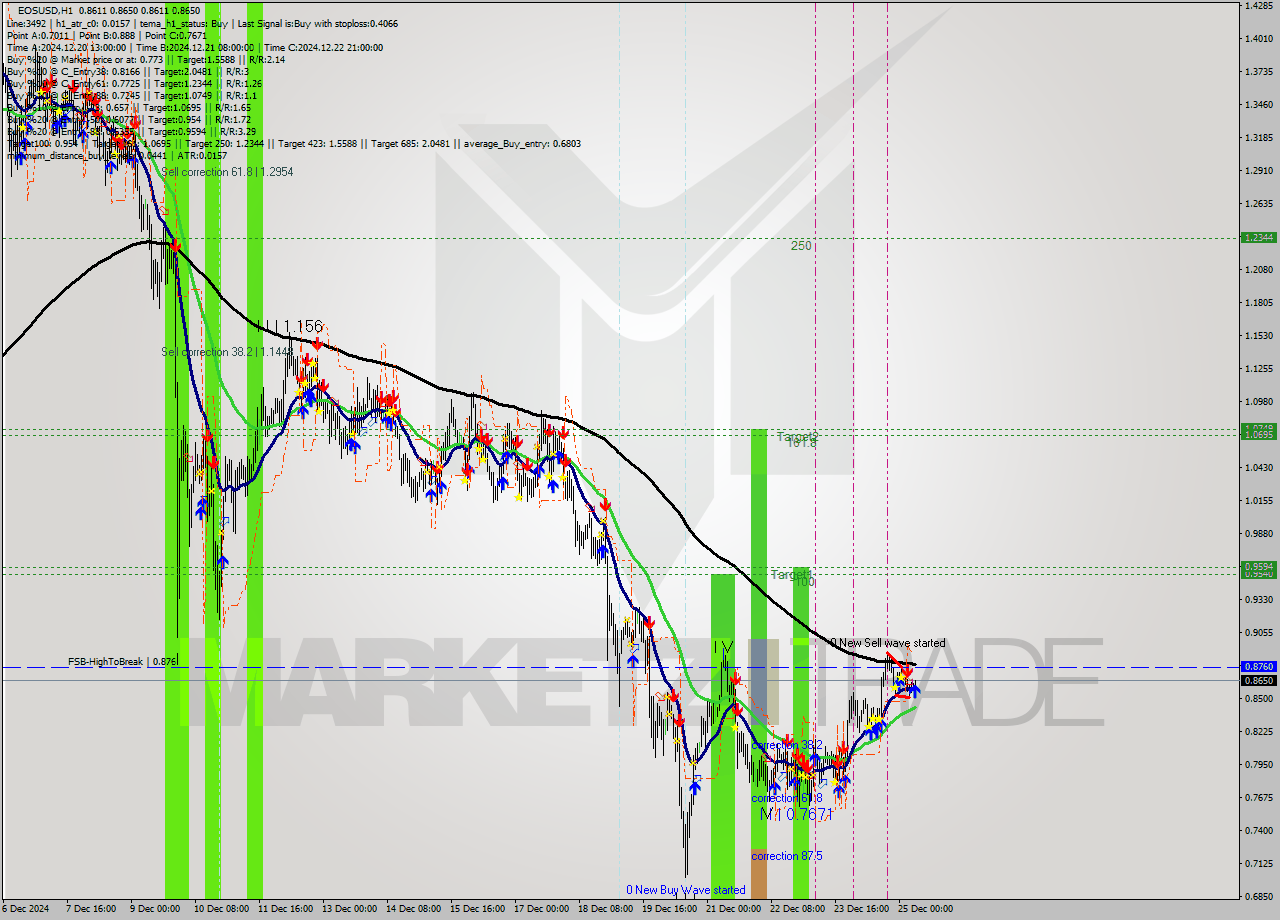Click the '23 Dec 16:00' time label
The width and height of the screenshot is (1280, 920).
(x=861, y=909)
